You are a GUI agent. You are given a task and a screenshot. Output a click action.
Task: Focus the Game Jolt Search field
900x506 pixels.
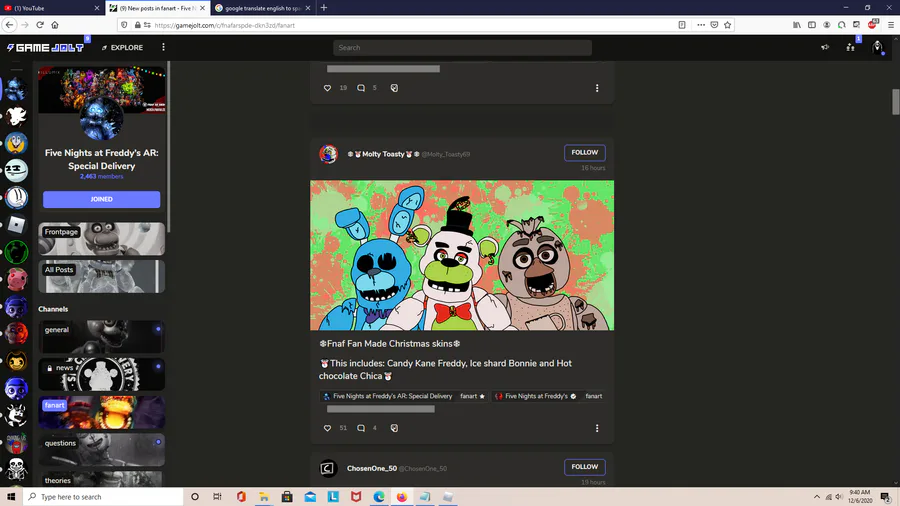click(462, 48)
